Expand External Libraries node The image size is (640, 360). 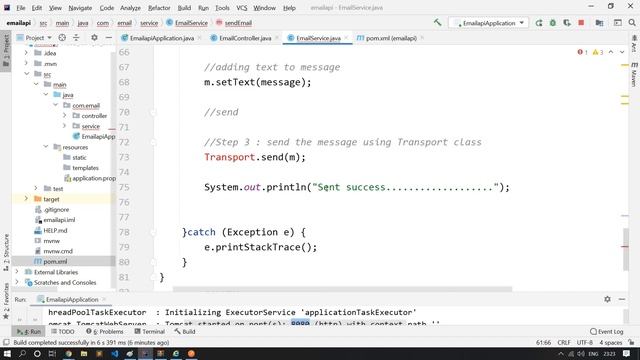(x=17, y=272)
